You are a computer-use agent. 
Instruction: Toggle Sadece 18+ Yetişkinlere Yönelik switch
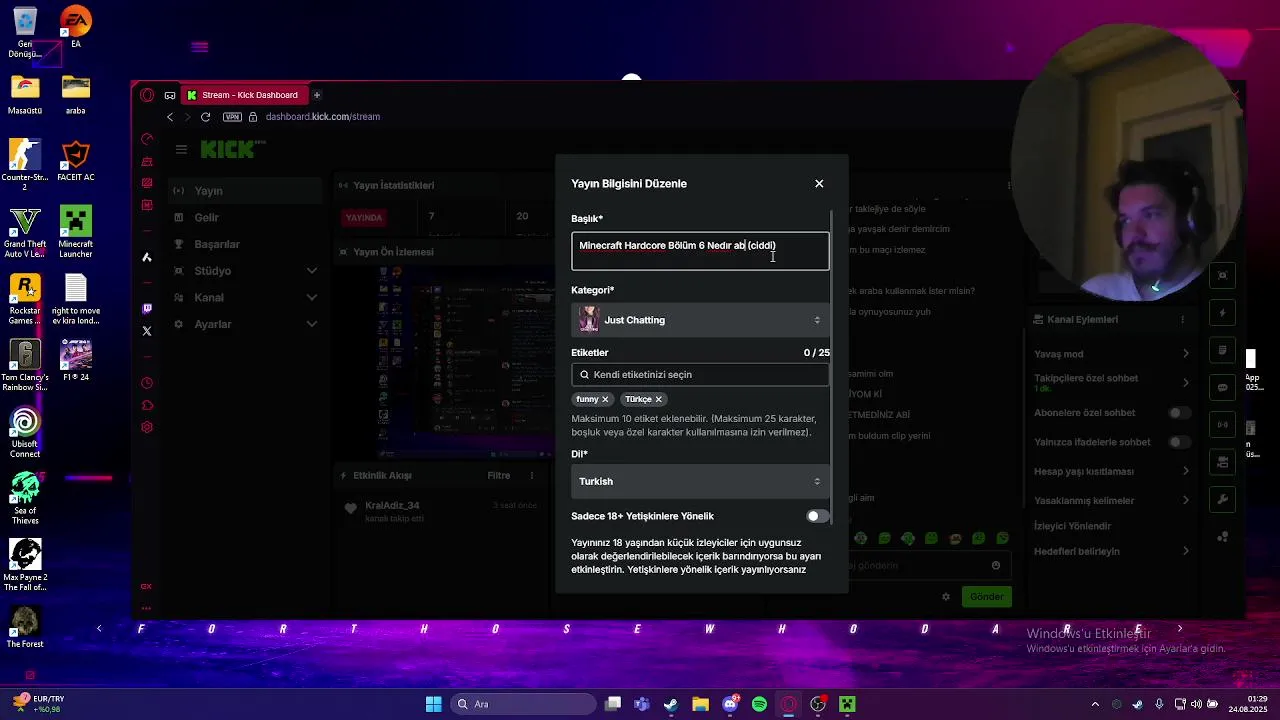[x=817, y=516]
